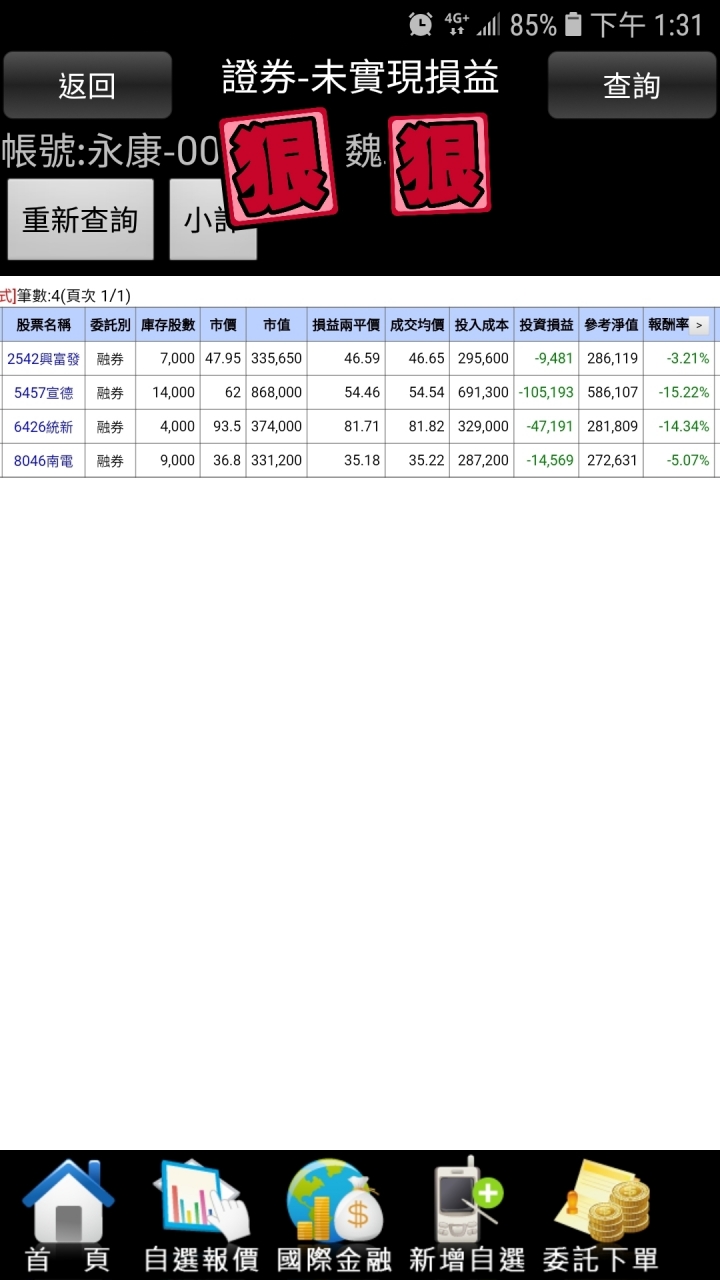Click the -105,193 loss value
720x1280 pixels.
(x=546, y=392)
